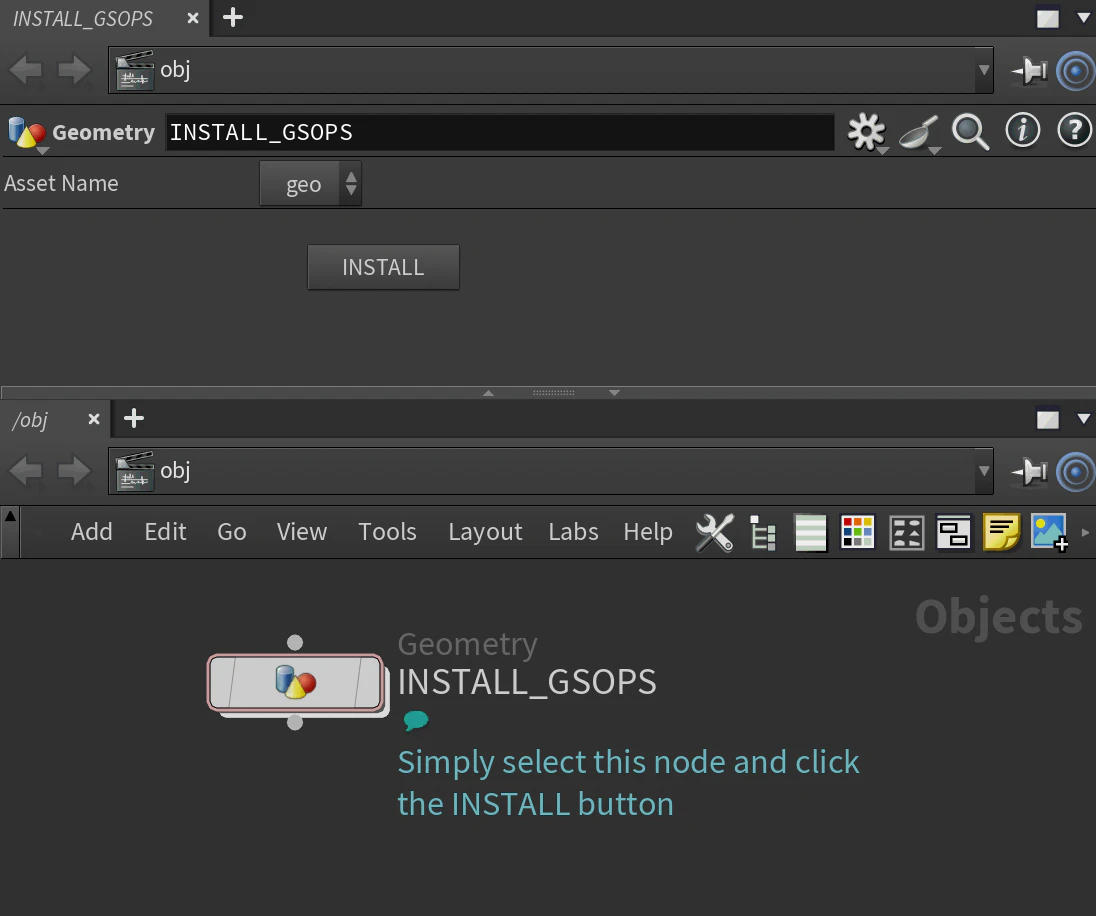Image resolution: width=1096 pixels, height=916 pixels.
Task: Open the Go menu
Action: (x=231, y=532)
